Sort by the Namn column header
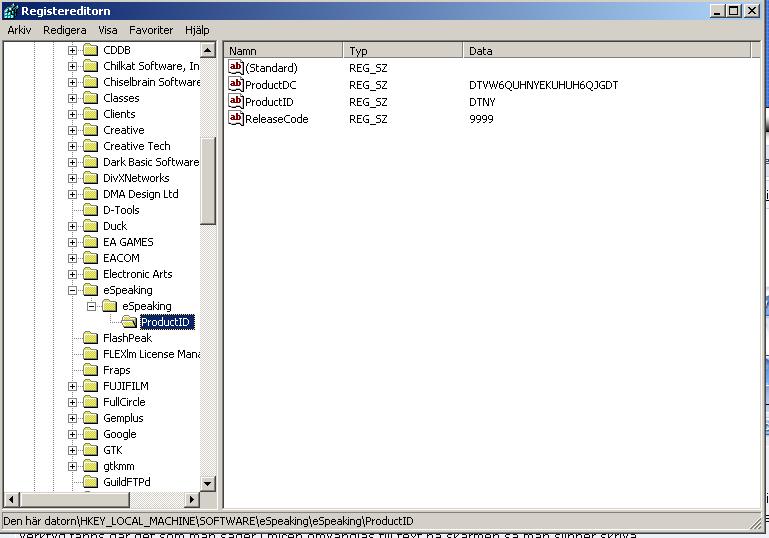The height and width of the screenshot is (538, 769). [283, 51]
